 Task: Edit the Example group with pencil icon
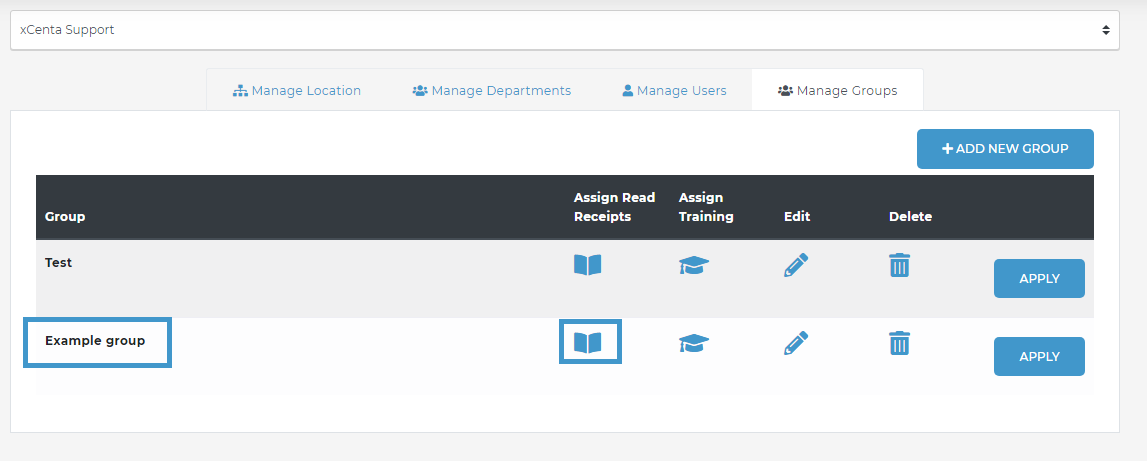point(796,343)
